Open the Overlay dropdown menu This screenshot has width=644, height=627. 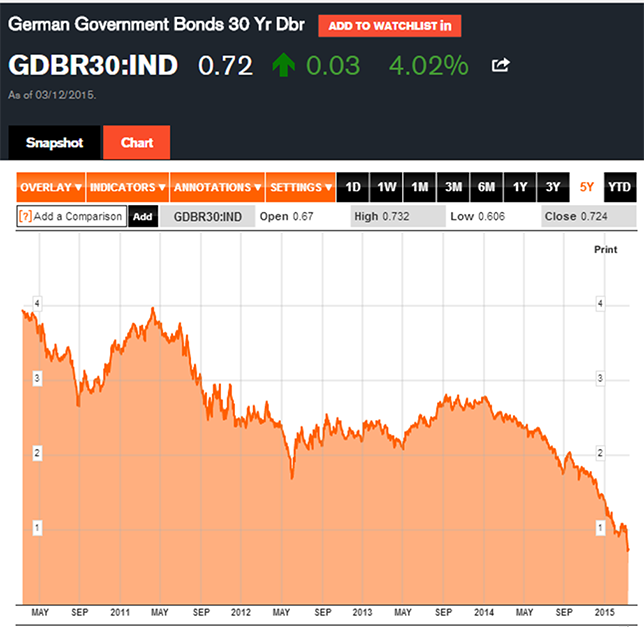coord(50,187)
